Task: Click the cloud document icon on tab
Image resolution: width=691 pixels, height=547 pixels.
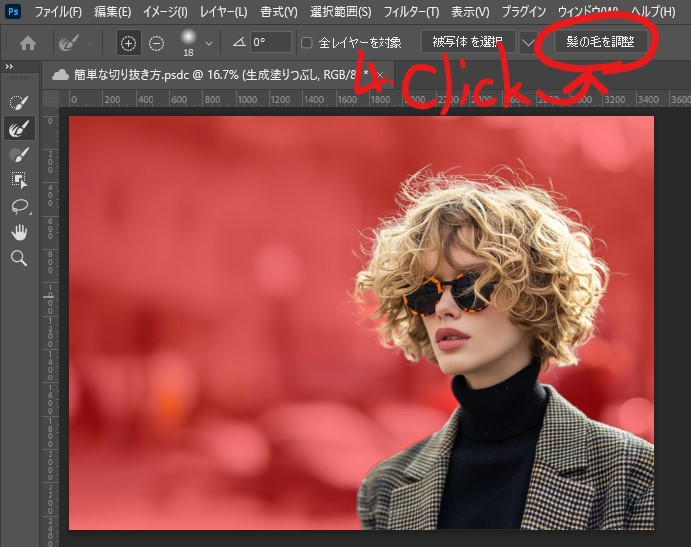Action: (60, 75)
